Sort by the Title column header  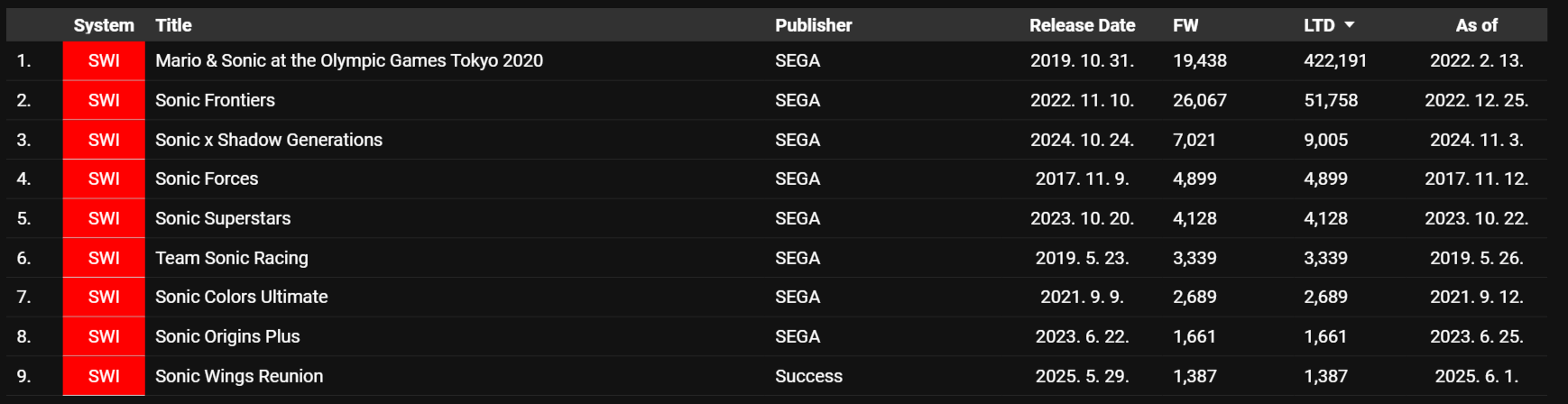pyautogui.click(x=173, y=25)
